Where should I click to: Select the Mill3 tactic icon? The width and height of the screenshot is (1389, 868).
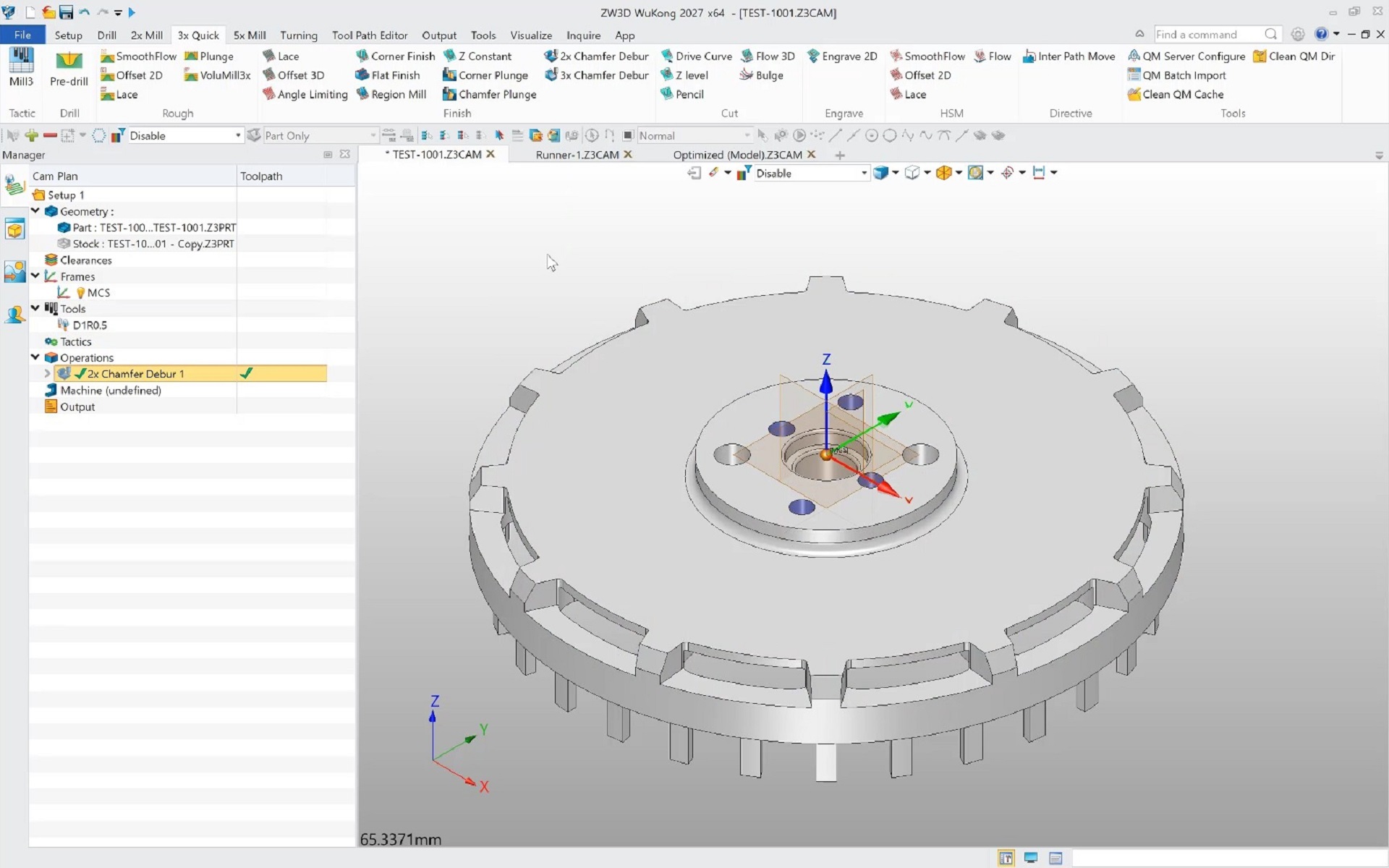pyautogui.click(x=21, y=67)
